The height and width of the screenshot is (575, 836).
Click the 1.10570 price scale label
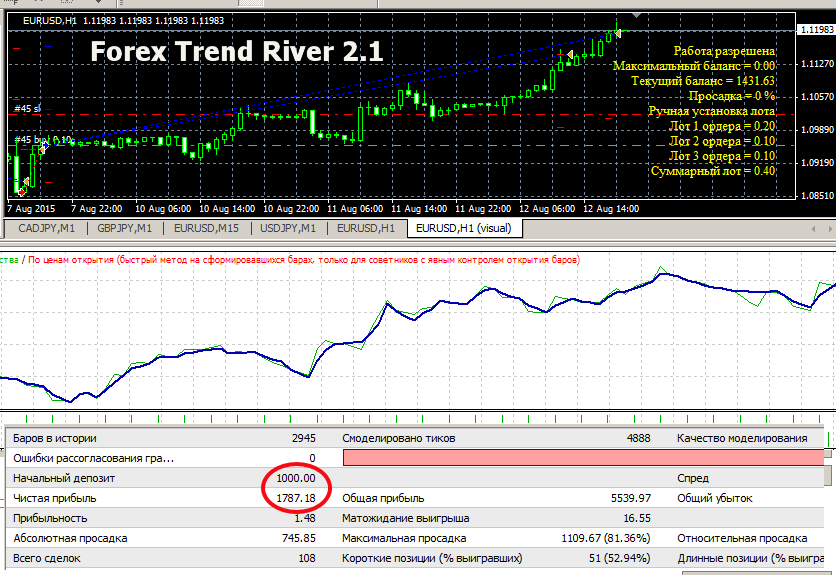817,97
